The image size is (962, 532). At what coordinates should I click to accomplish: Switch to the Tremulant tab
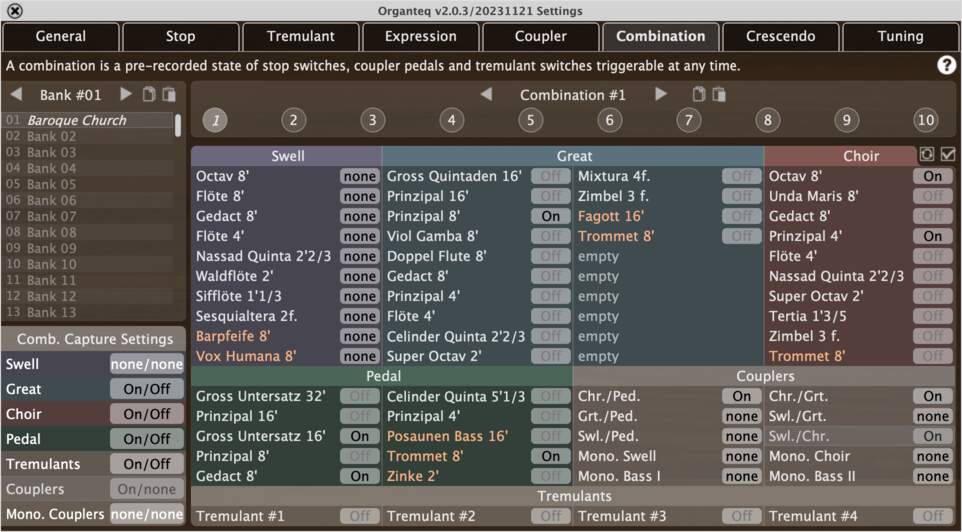point(301,36)
